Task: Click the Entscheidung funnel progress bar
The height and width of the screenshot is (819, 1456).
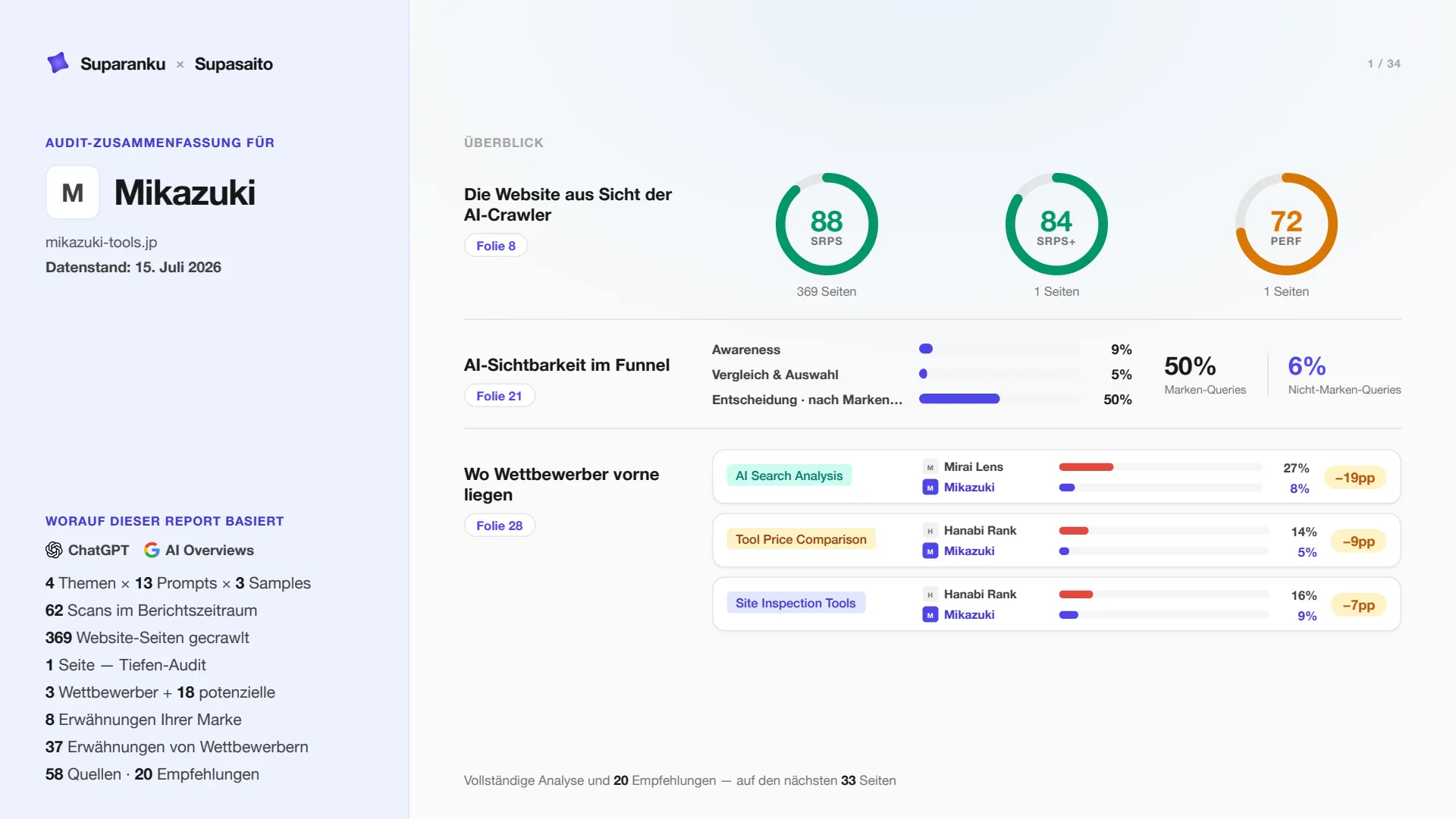Action: click(999, 399)
